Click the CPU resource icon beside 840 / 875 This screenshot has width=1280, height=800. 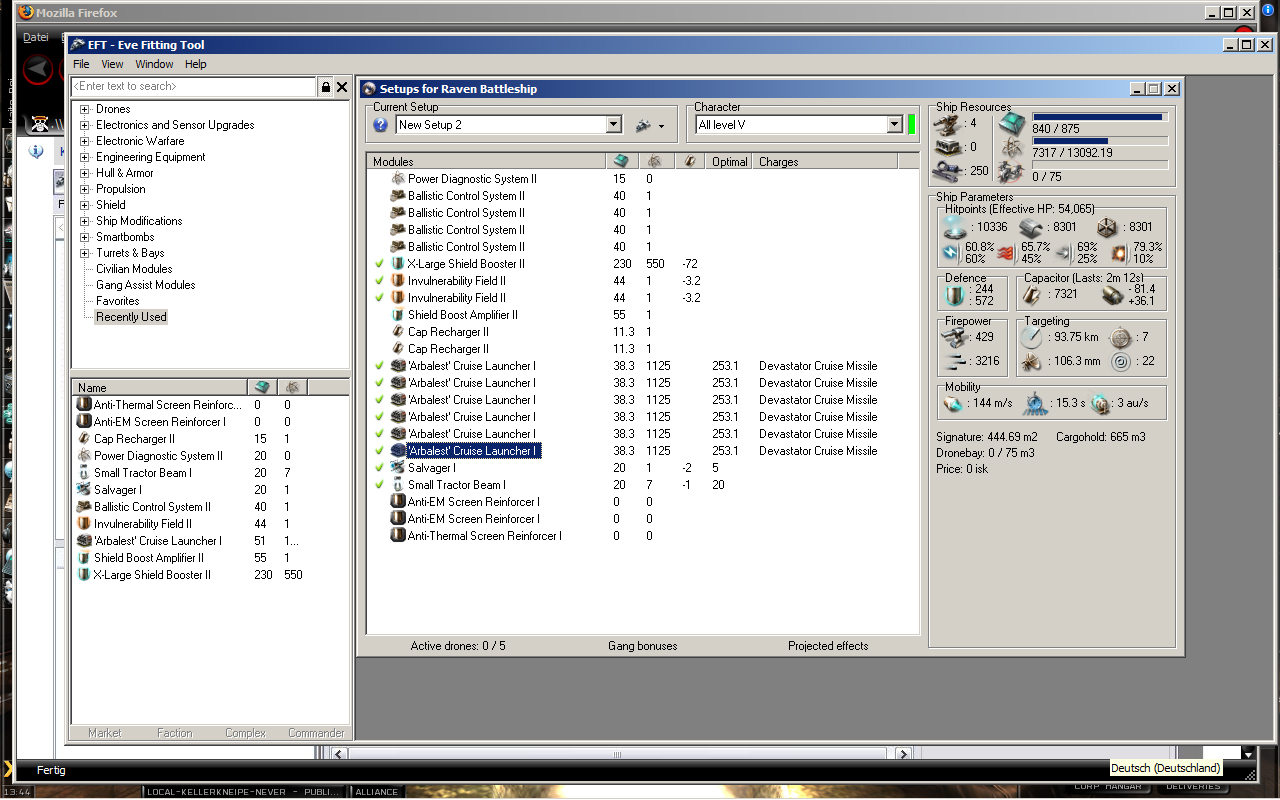point(1012,124)
